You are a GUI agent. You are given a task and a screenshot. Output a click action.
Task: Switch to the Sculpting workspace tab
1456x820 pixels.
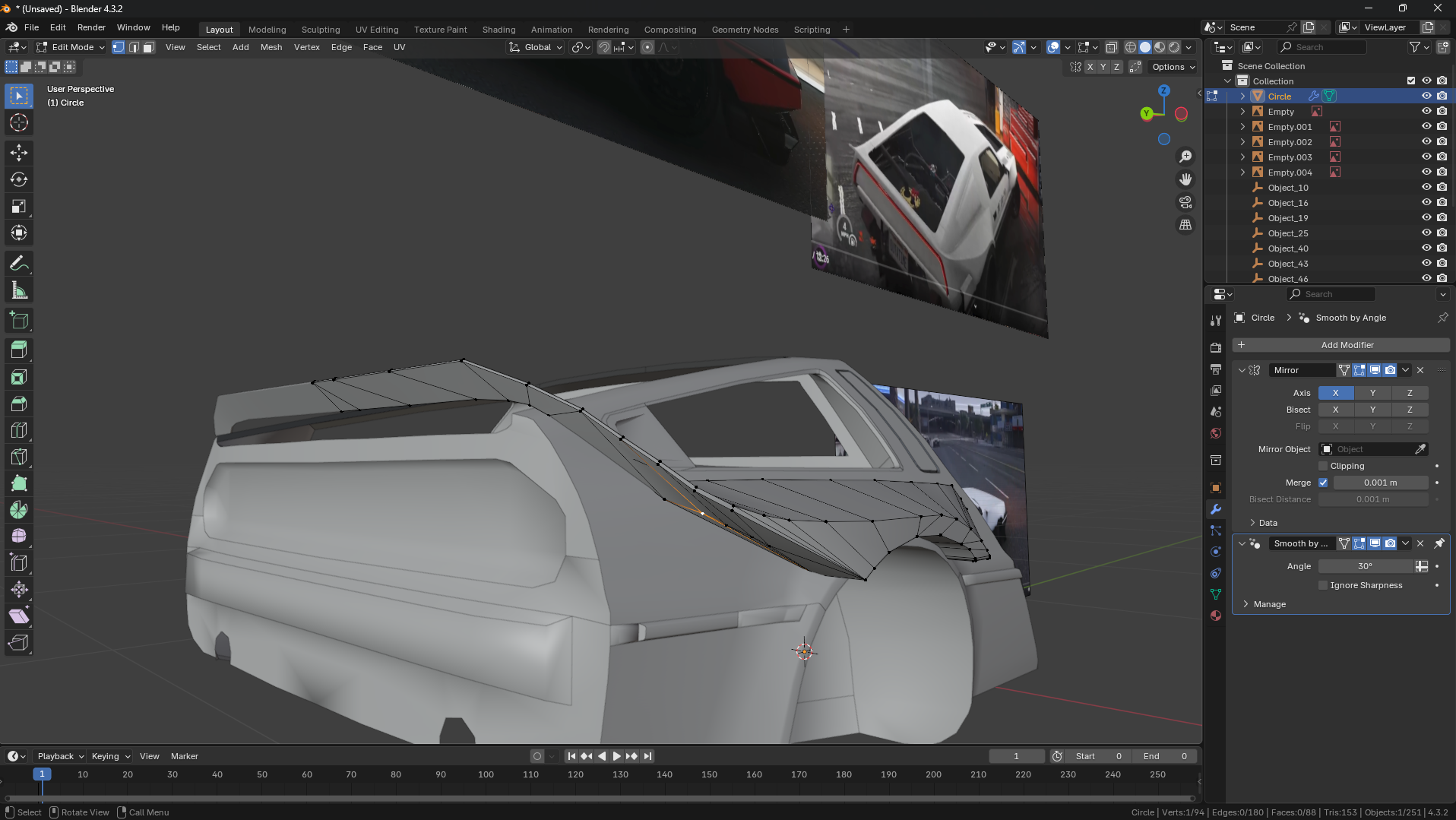point(320,30)
